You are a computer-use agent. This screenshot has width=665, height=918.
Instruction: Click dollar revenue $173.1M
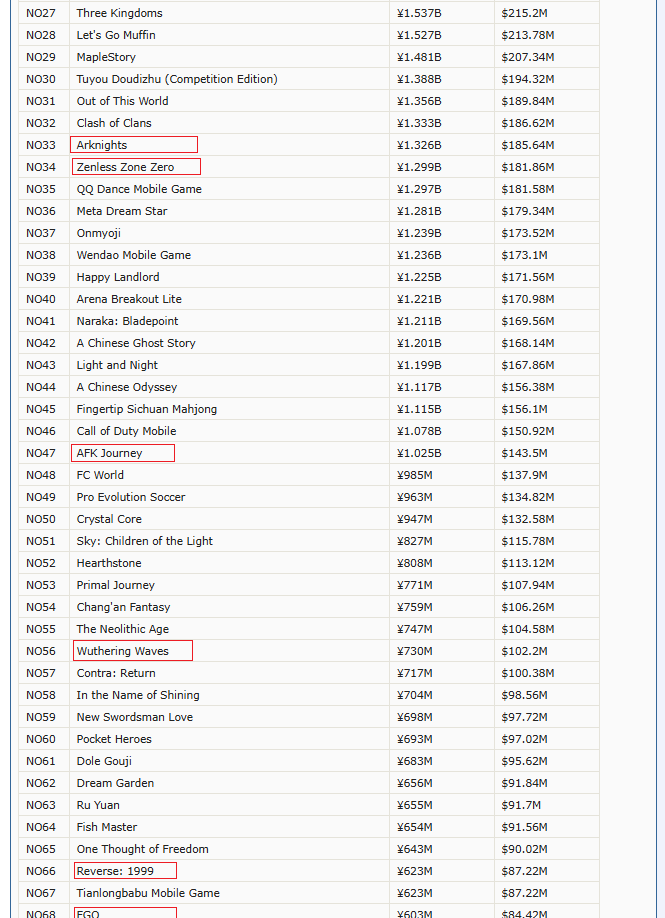pos(525,255)
